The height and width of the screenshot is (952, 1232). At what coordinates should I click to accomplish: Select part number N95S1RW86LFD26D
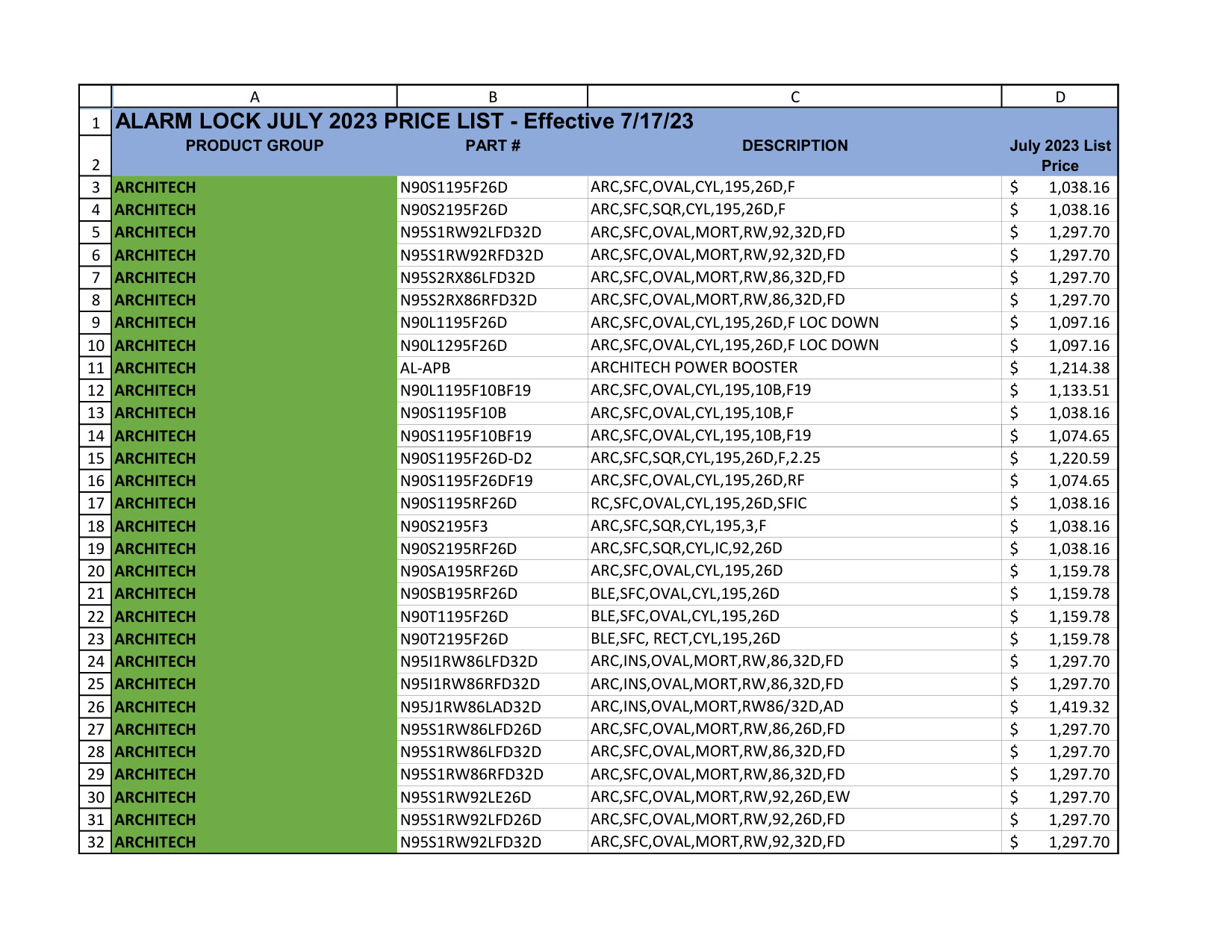tap(492, 729)
